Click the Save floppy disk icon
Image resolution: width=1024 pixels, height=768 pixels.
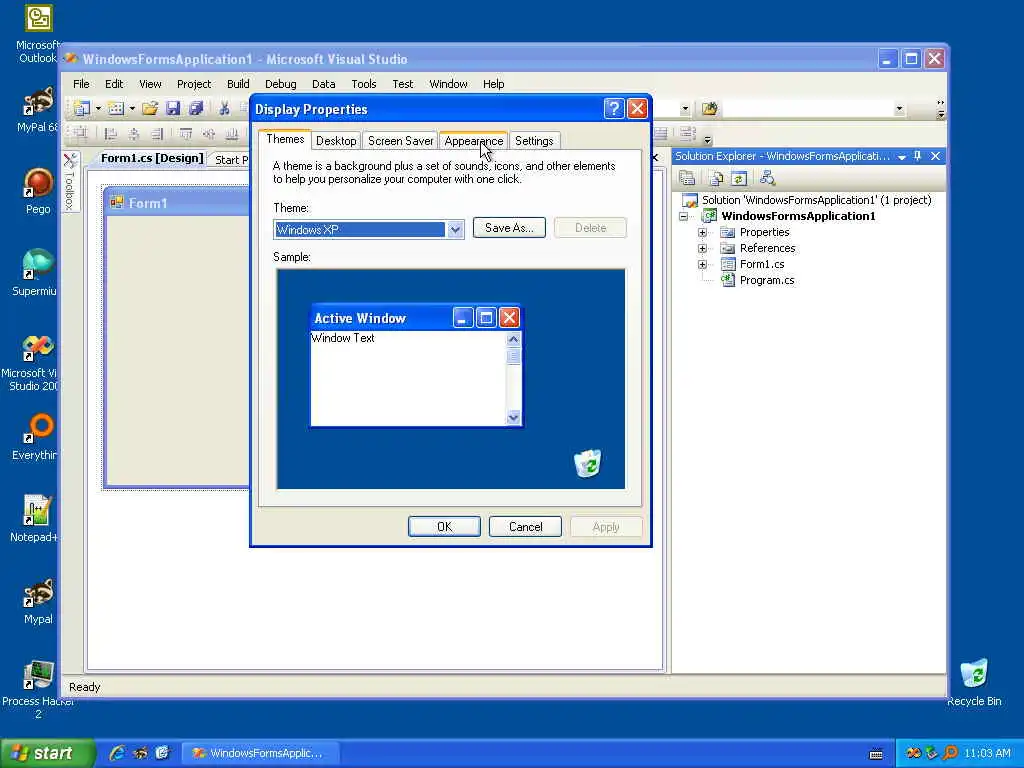pos(172,108)
